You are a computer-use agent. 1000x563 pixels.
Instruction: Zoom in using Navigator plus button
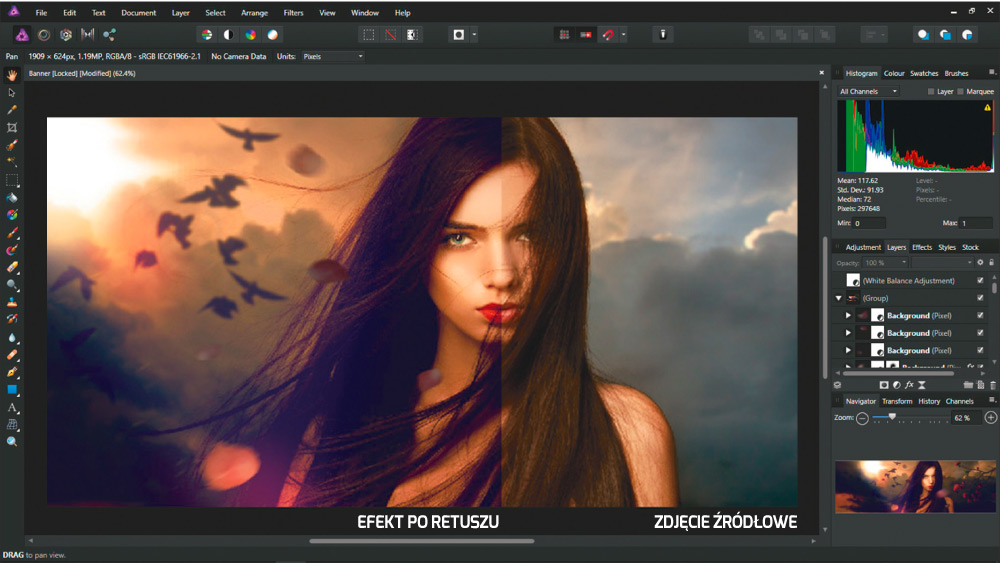click(990, 418)
